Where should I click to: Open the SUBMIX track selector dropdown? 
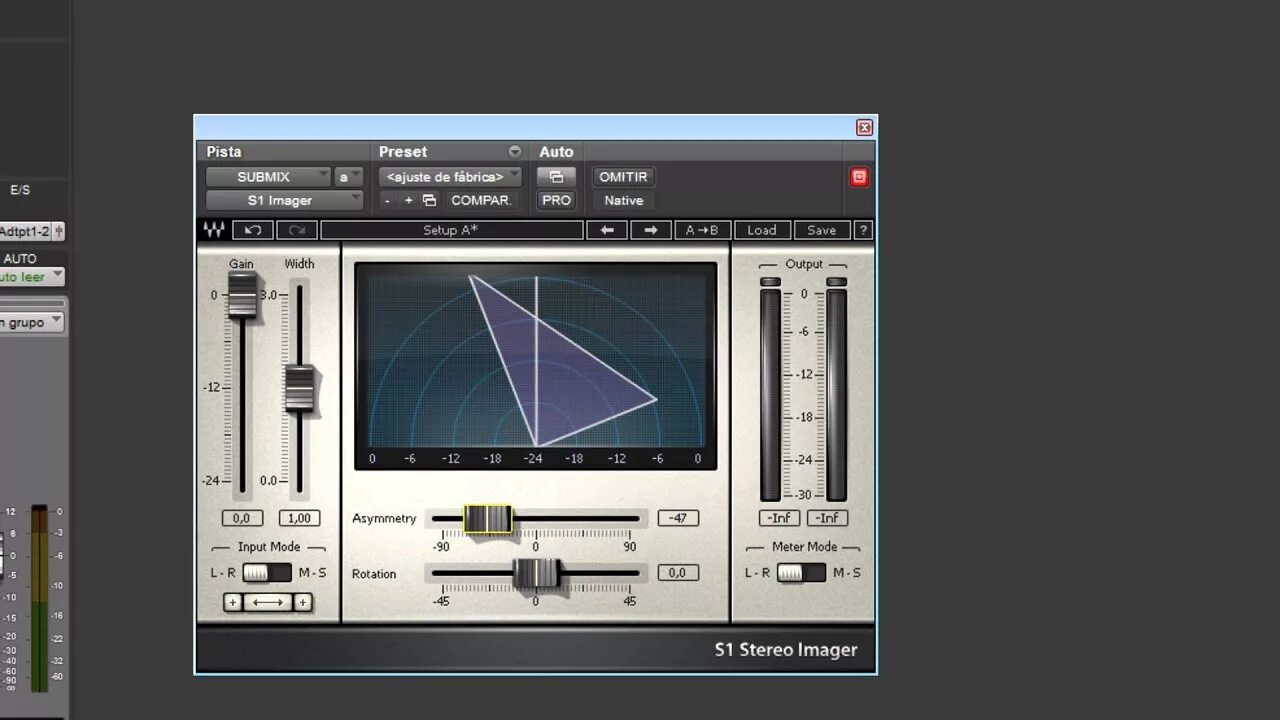pos(268,177)
